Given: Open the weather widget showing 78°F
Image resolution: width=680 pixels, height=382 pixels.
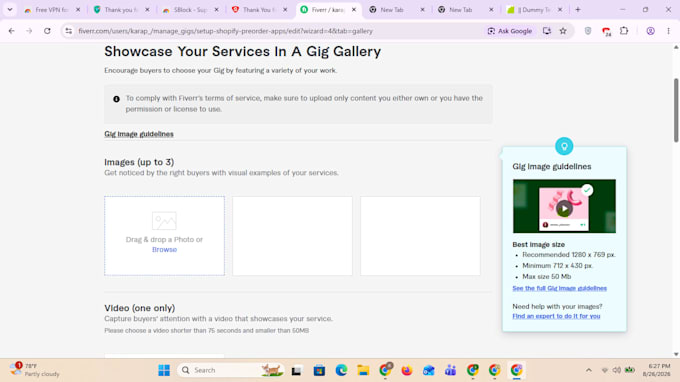Looking at the screenshot, I should 36,370.
